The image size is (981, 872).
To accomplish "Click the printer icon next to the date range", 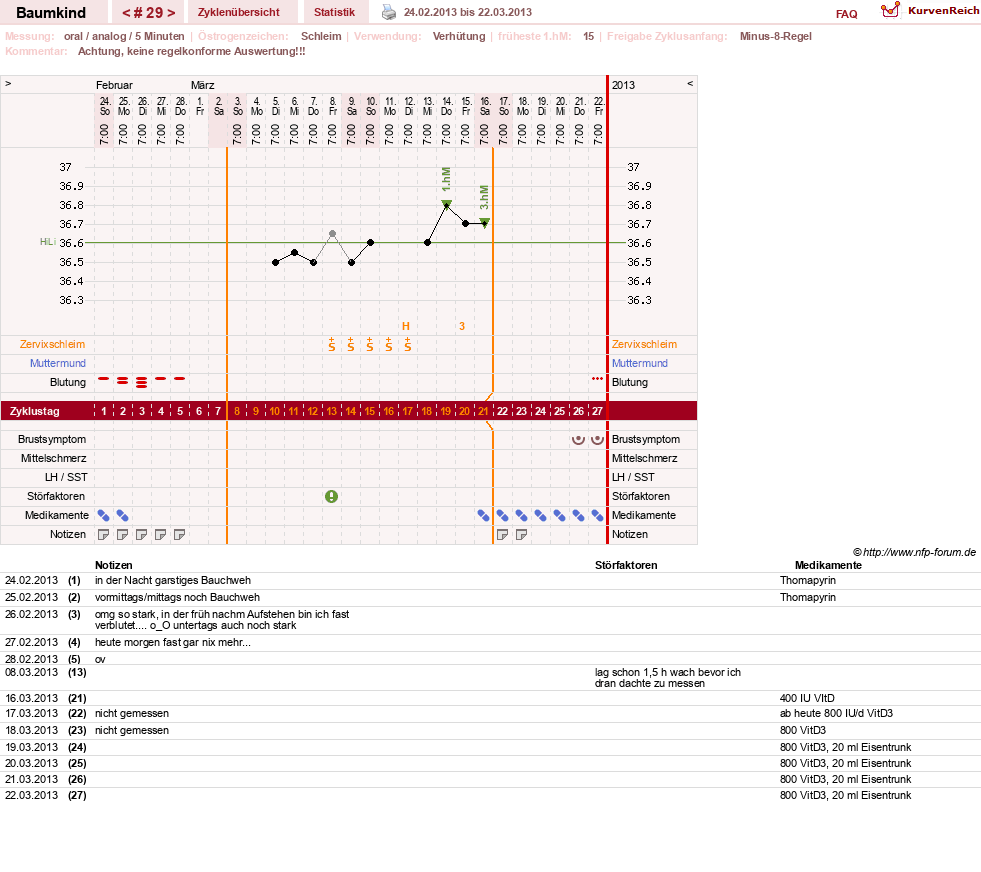I will [389, 12].
